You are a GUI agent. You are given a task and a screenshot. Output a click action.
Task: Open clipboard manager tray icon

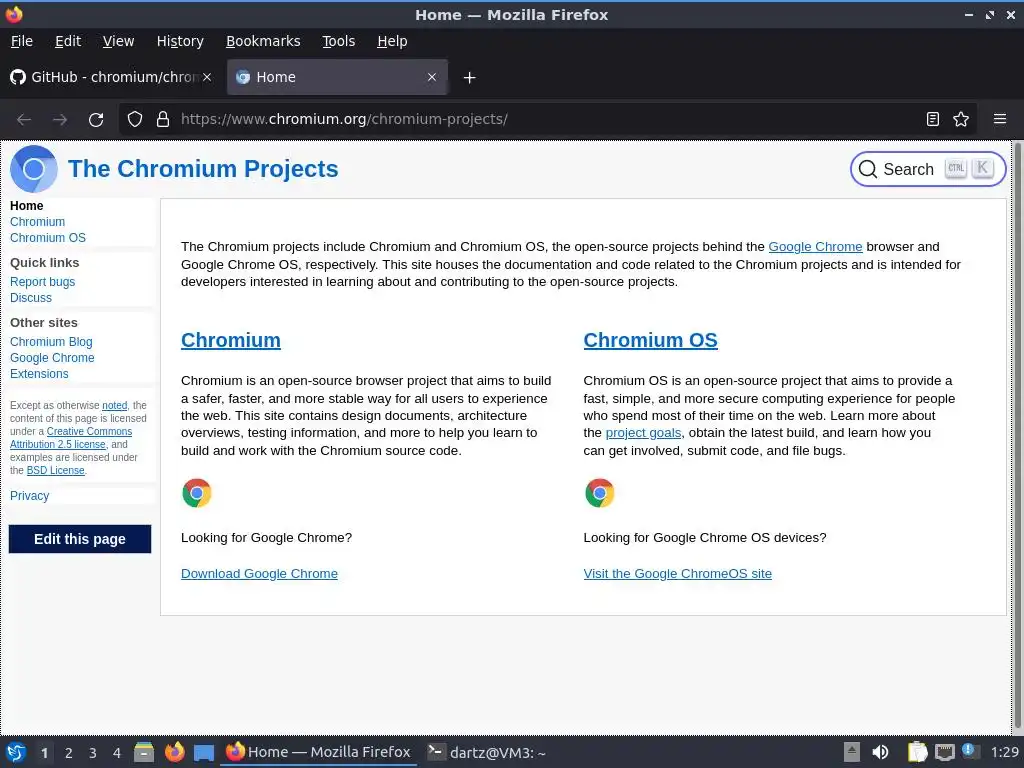[917, 752]
